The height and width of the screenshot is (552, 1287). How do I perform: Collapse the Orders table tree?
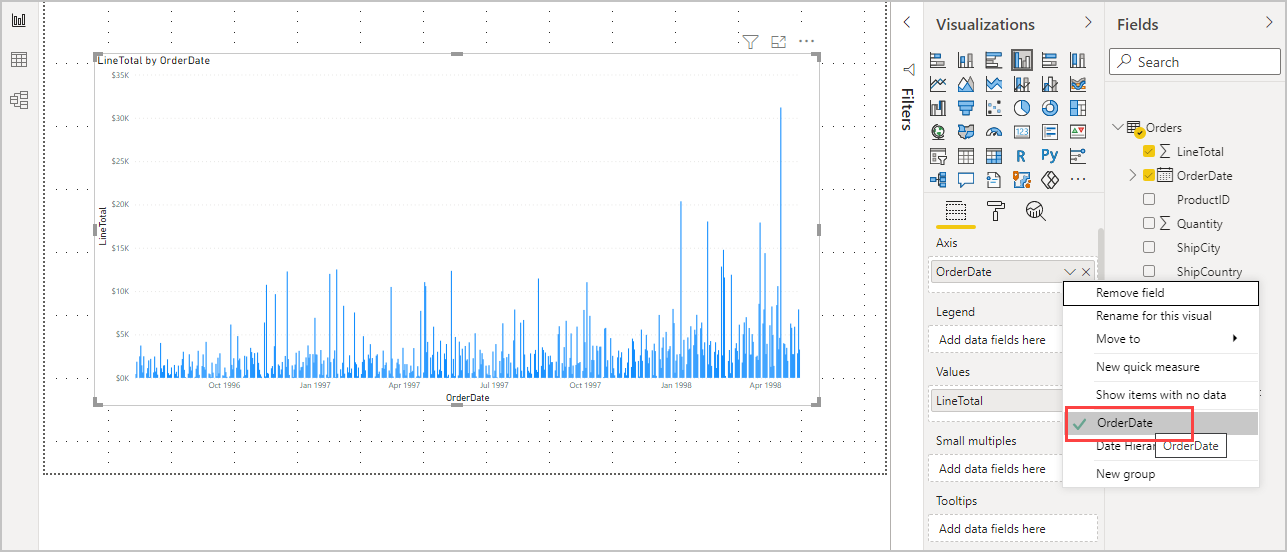[x=1118, y=128]
